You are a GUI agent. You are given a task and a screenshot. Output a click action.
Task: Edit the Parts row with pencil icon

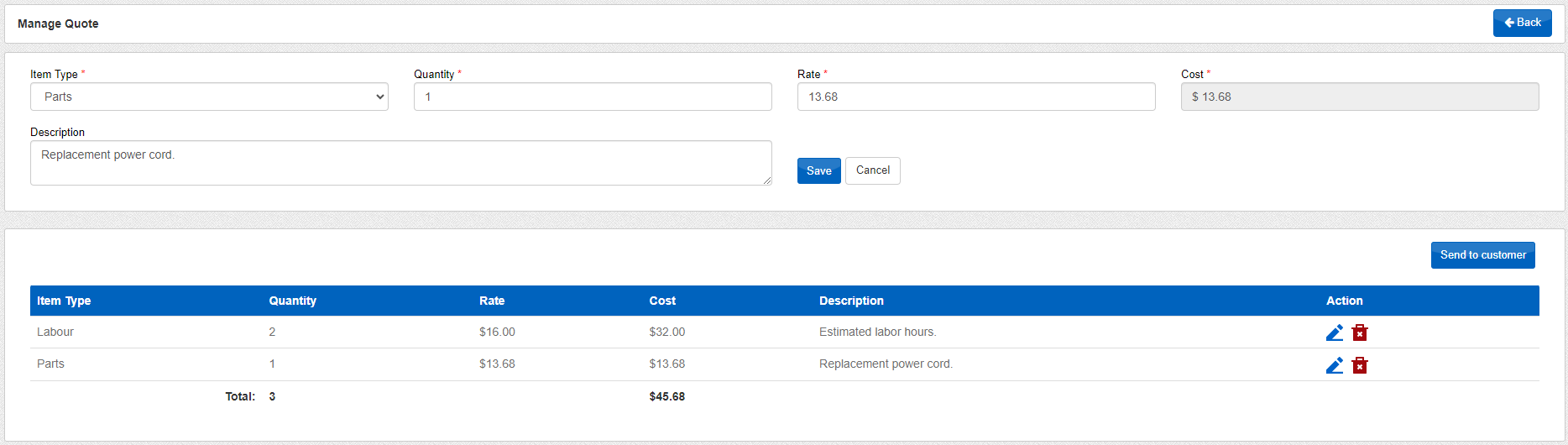coord(1334,365)
